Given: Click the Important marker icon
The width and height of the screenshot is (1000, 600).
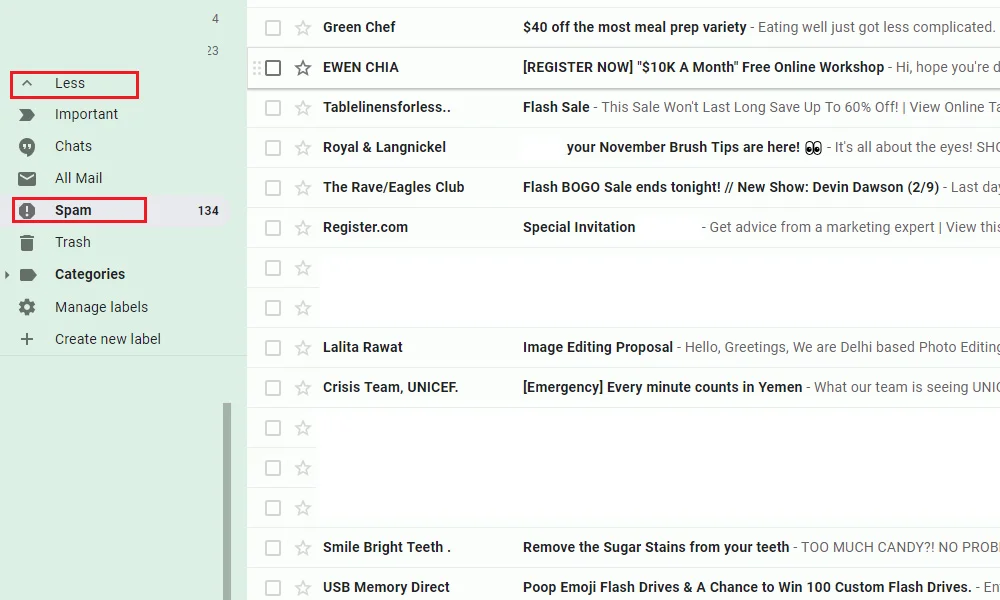Looking at the screenshot, I should click(x=27, y=115).
